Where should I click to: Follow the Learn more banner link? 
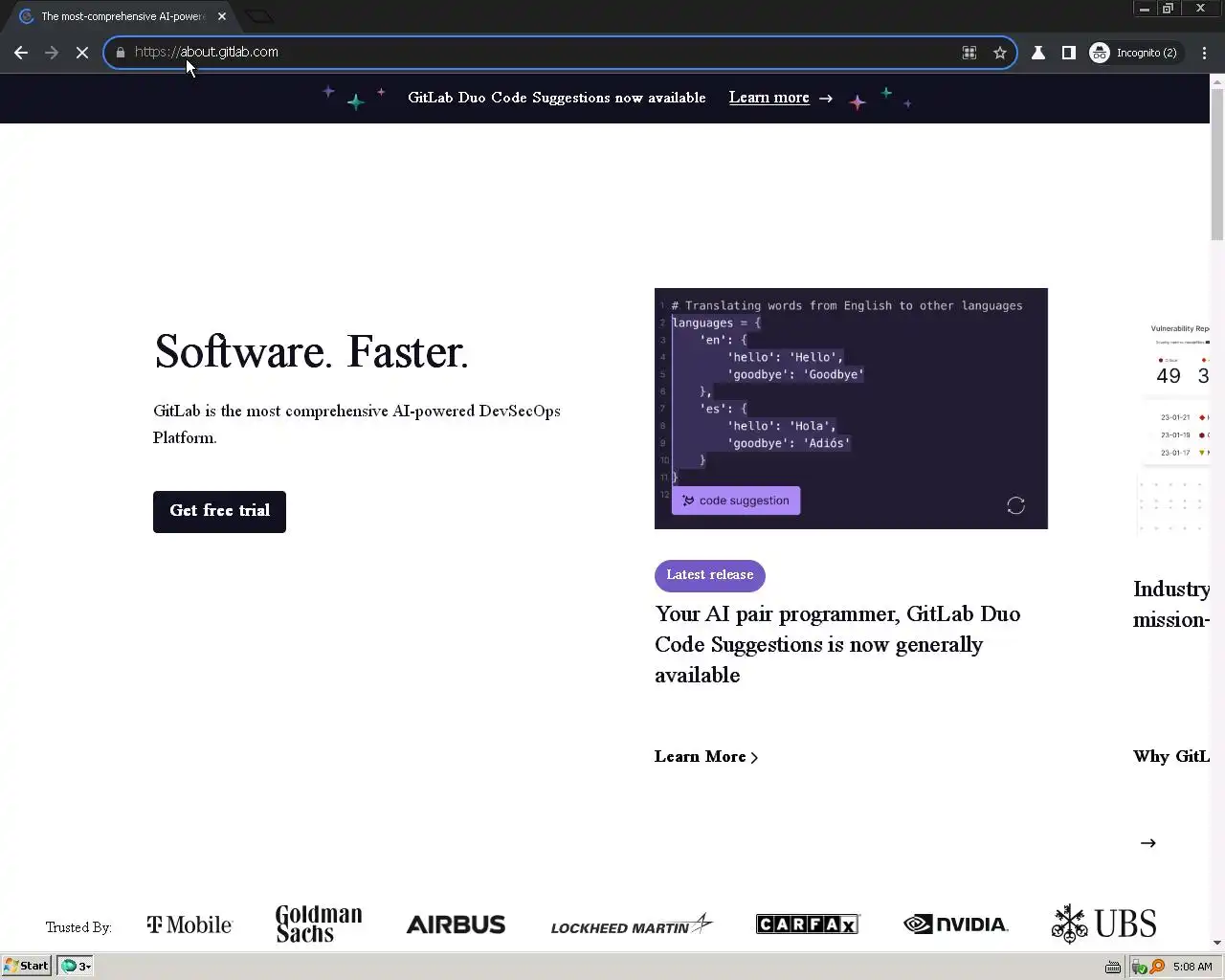click(768, 98)
